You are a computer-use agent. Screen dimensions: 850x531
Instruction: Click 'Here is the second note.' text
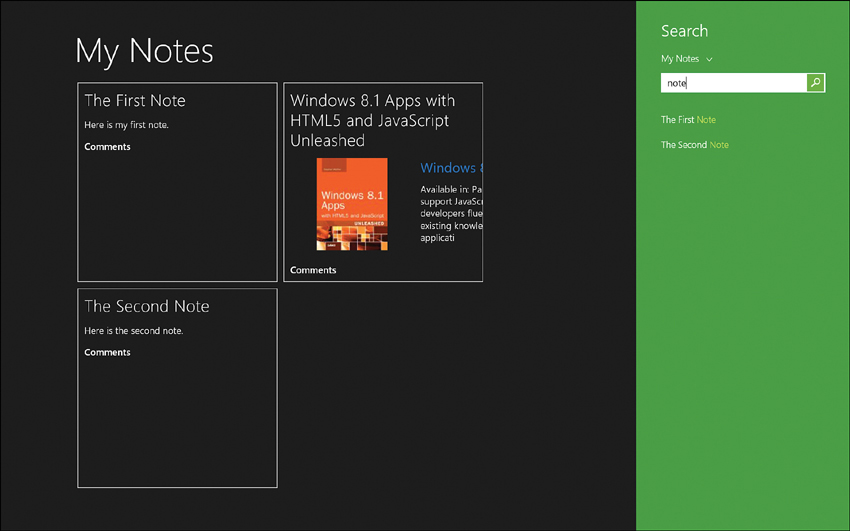(x=133, y=331)
